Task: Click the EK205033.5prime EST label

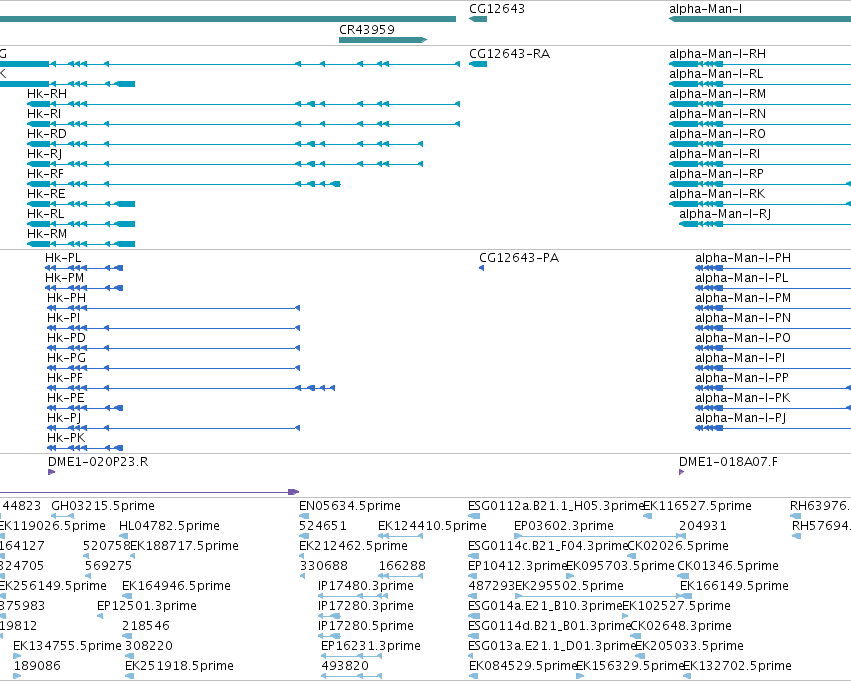Action: pyautogui.click(x=689, y=647)
